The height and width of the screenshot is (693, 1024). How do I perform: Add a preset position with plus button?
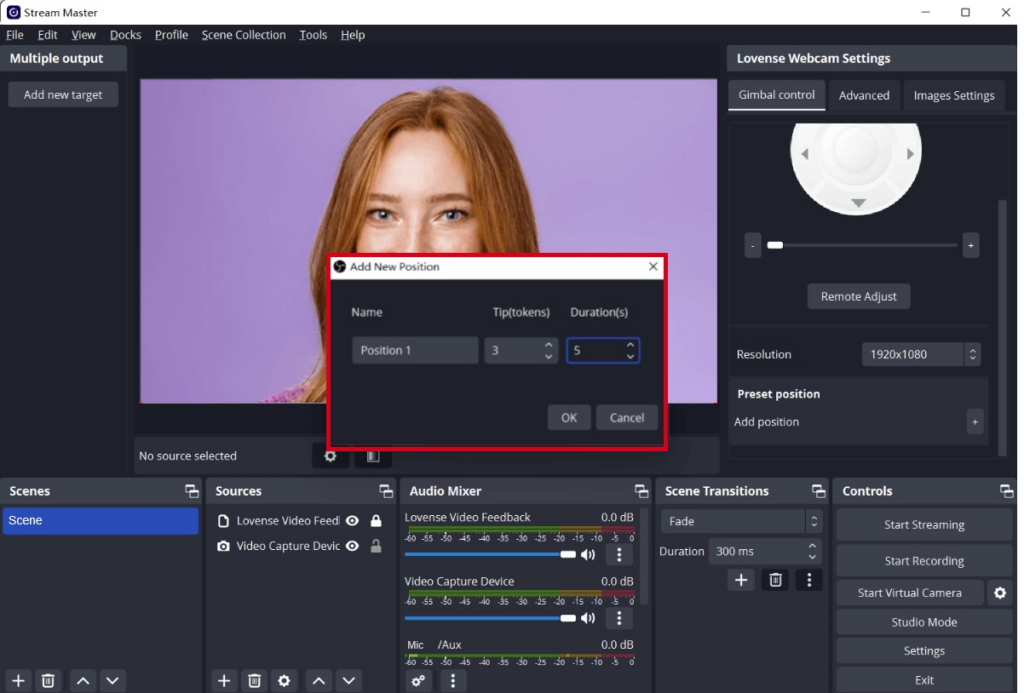point(975,422)
